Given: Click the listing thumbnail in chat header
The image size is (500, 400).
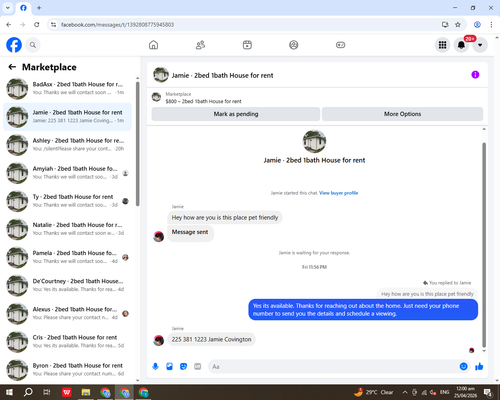Looking at the screenshot, I should click(161, 75).
